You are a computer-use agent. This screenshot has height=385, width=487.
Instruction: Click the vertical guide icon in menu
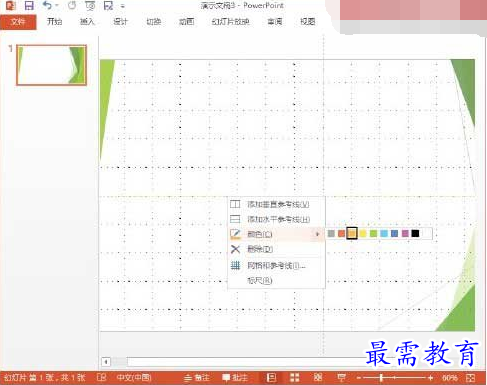click(235, 204)
